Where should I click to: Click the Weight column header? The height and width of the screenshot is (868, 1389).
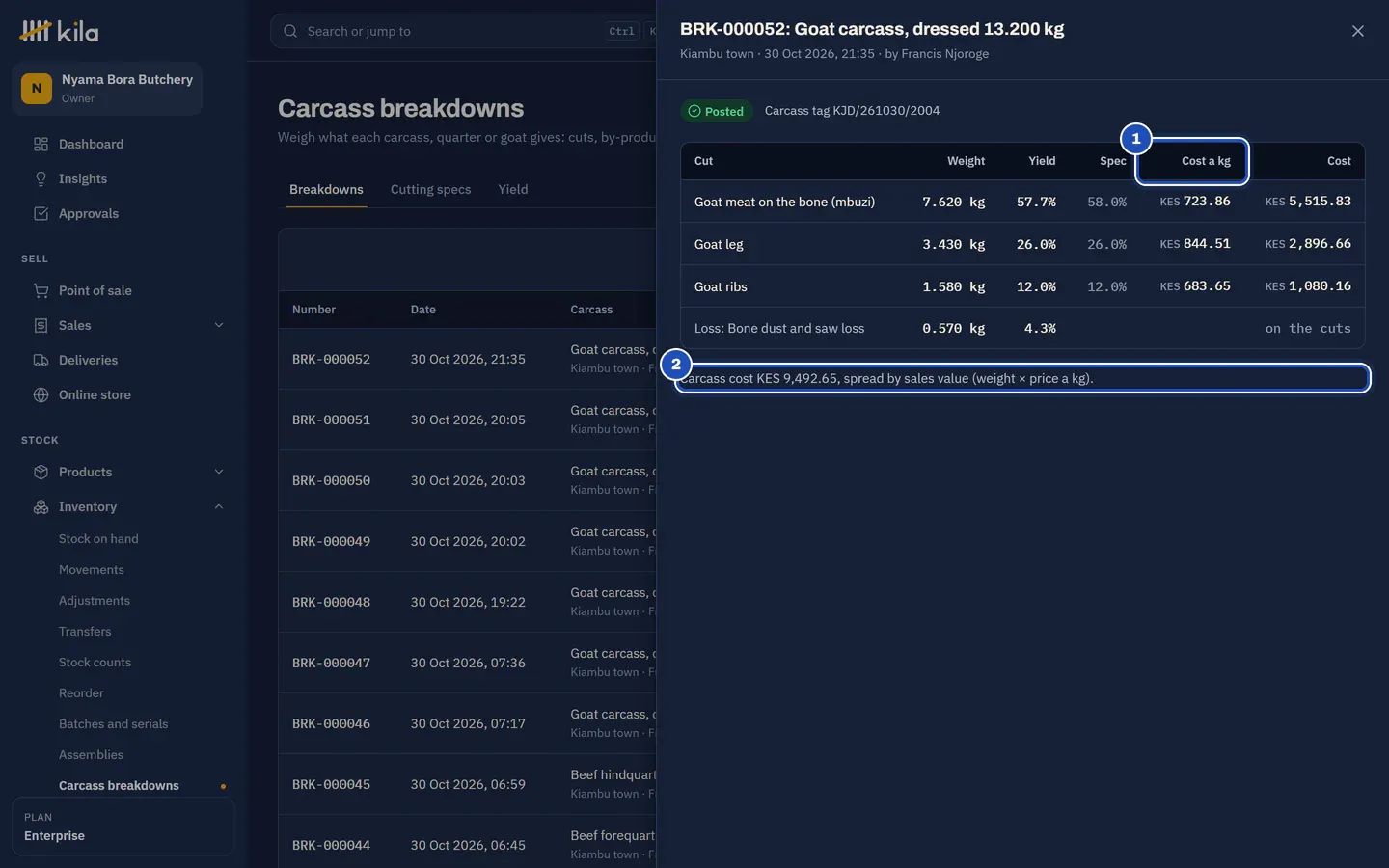coord(966,161)
